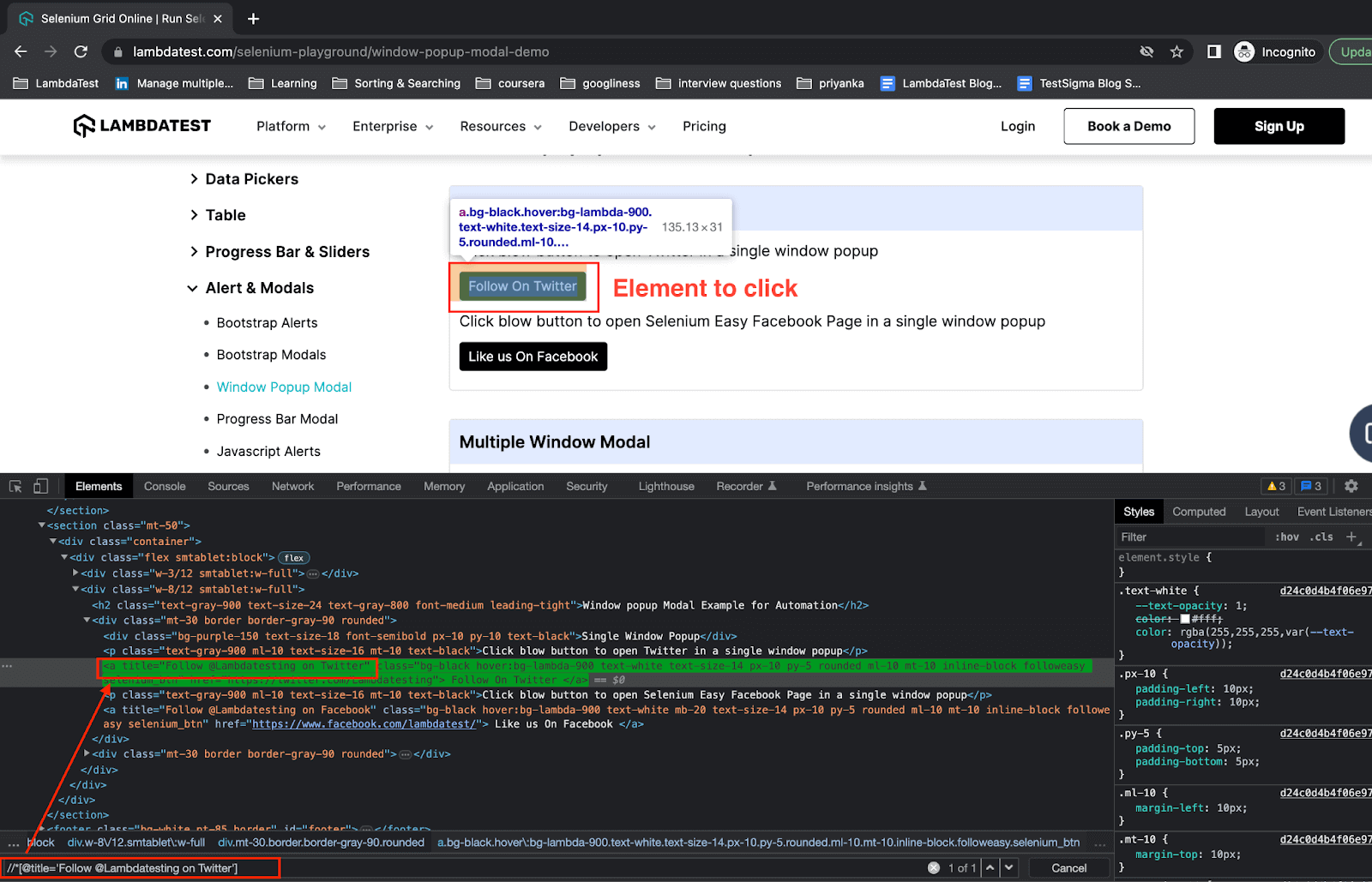Image resolution: width=1372 pixels, height=882 pixels.
Task: Clear the DevTools search input with X icon
Action: (934, 867)
